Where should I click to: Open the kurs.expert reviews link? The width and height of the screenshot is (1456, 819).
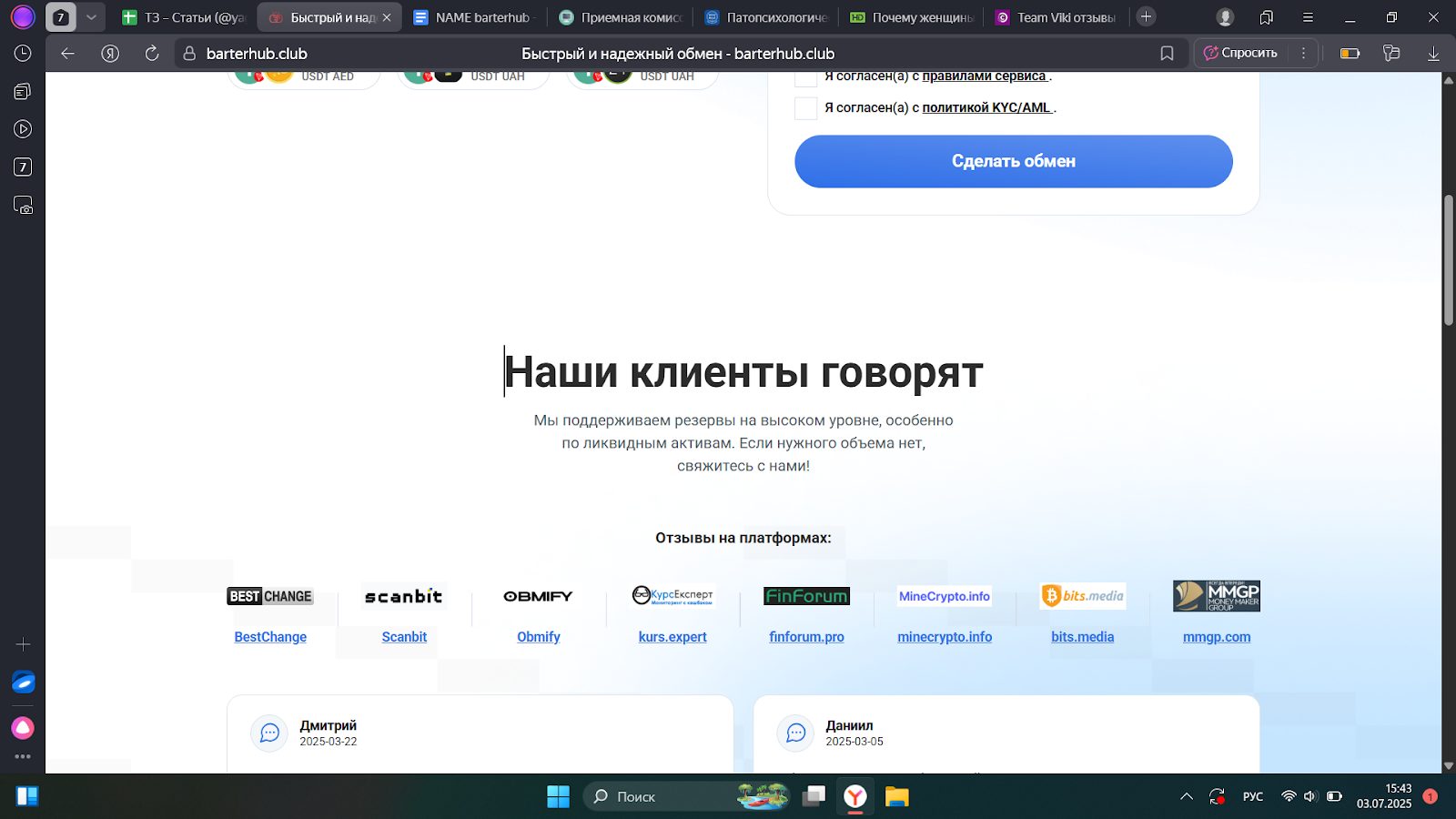(672, 637)
